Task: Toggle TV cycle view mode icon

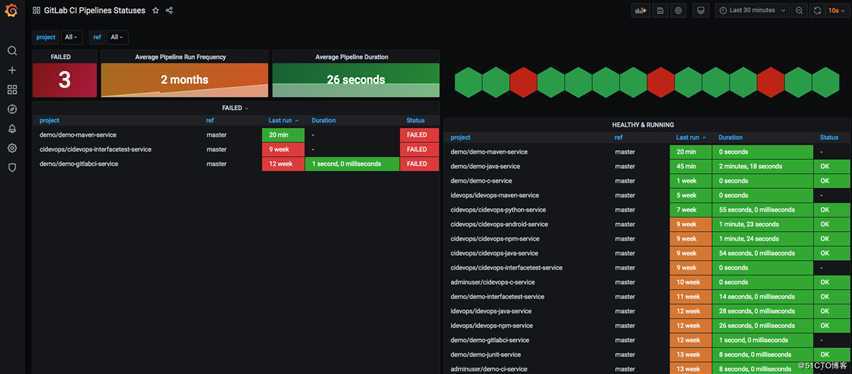Action: pos(701,10)
